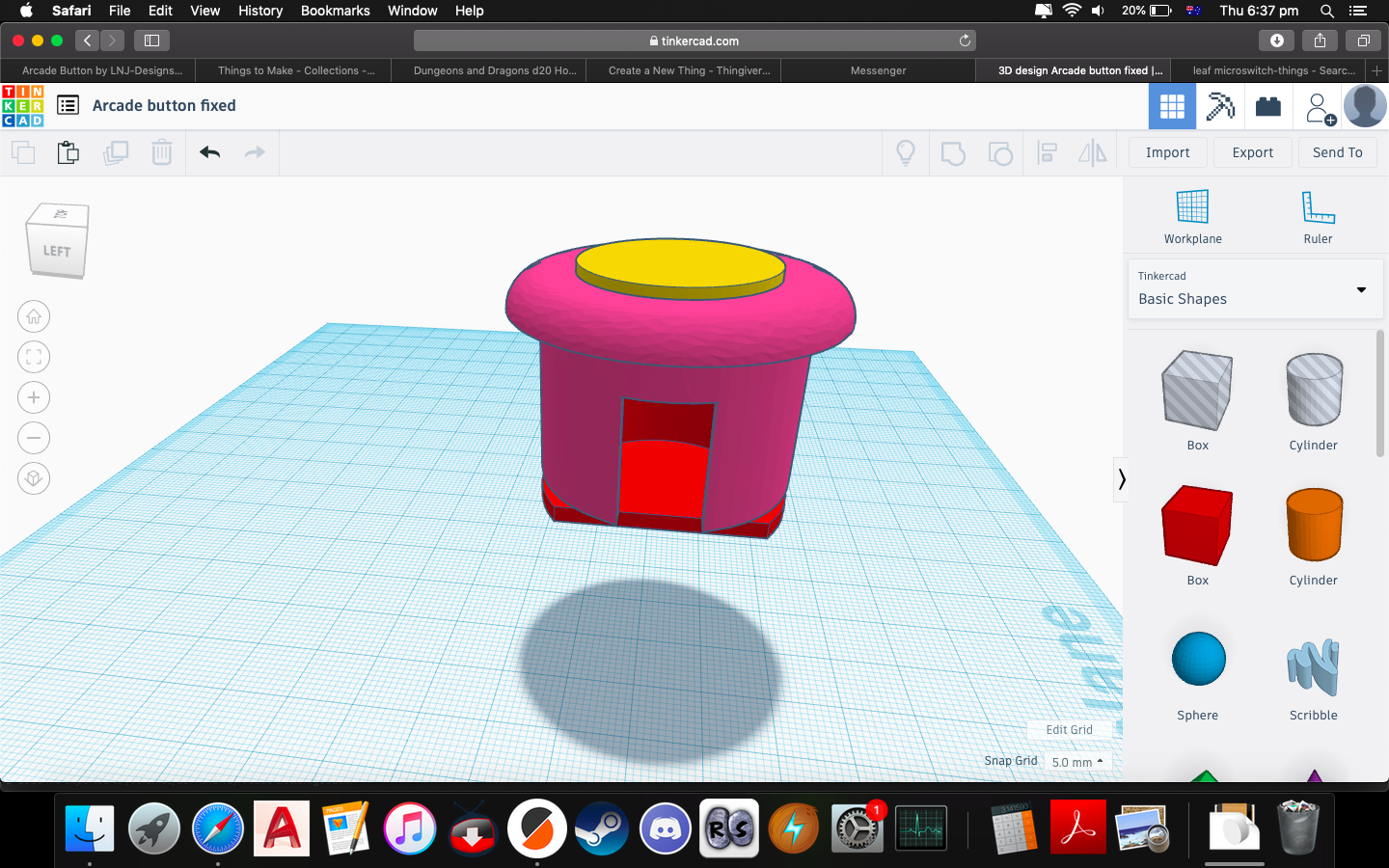Viewport: 1389px width, 868px height.
Task: Click the tinkercad.com address bar
Action: [694, 41]
